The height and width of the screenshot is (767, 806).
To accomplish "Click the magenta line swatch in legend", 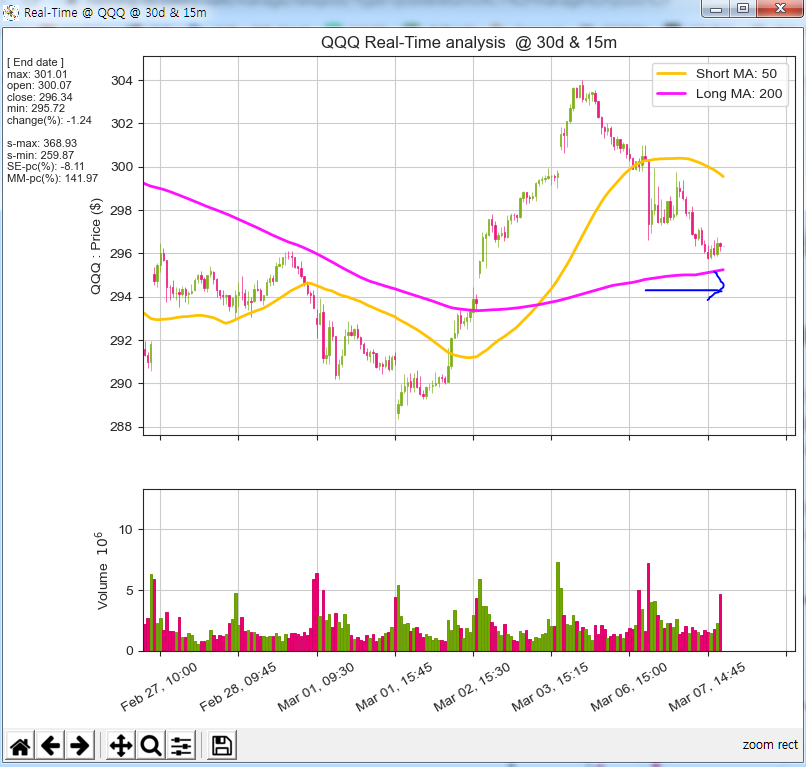I will pyautogui.click(x=671, y=94).
